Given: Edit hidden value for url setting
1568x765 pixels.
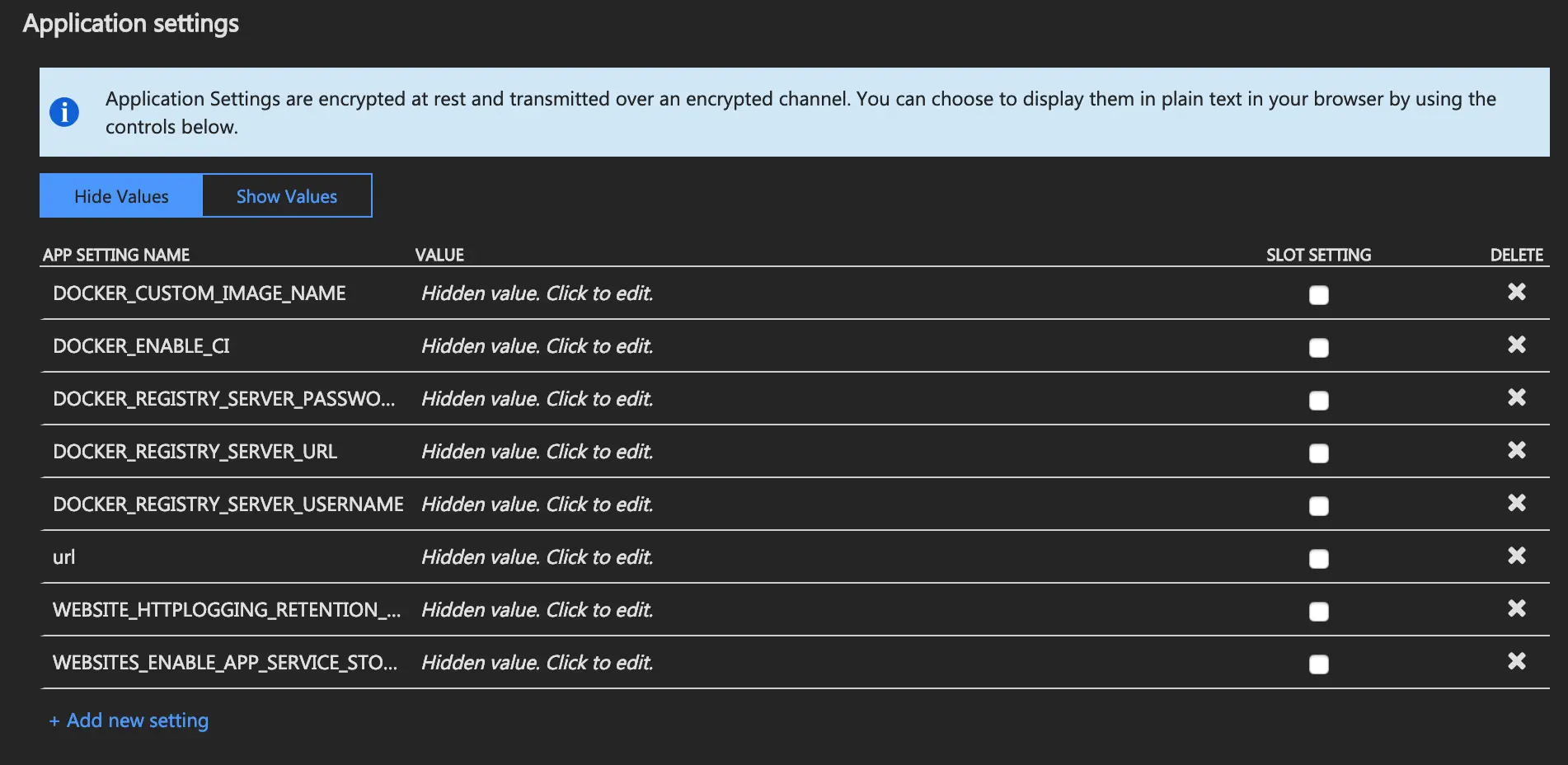Looking at the screenshot, I should click(537, 557).
